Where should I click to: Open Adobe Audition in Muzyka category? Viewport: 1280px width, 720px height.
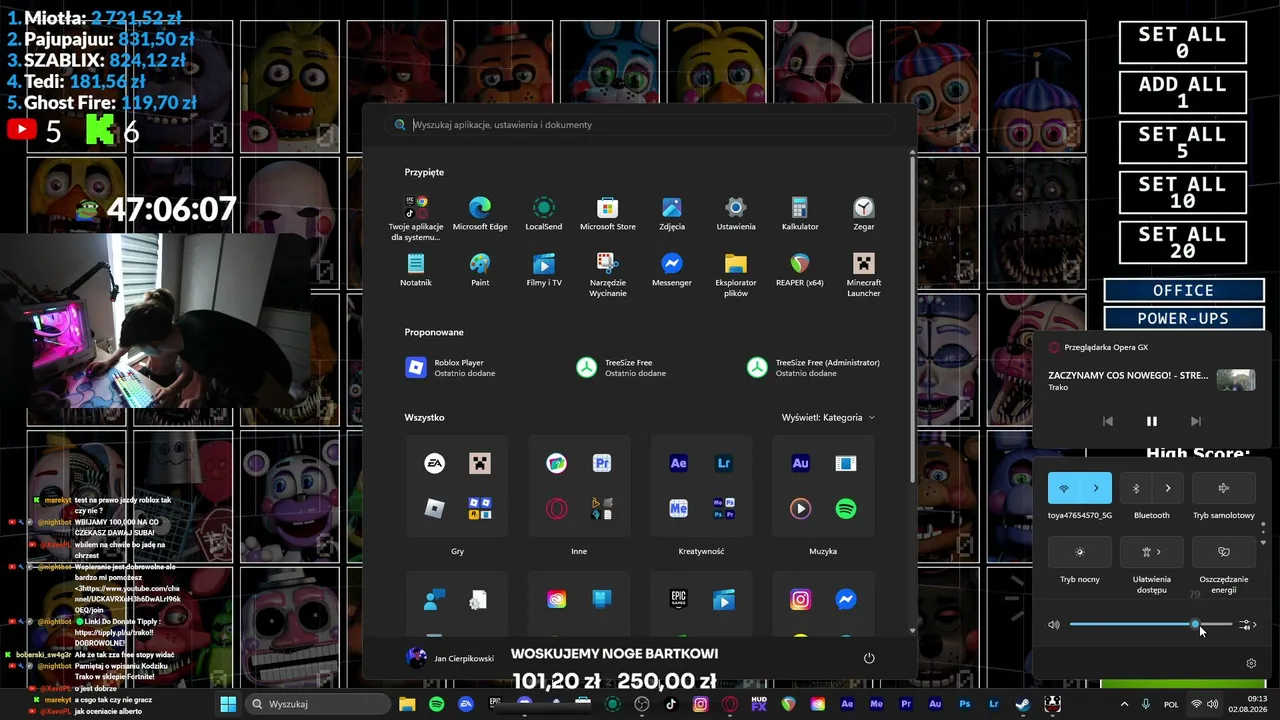[800, 463]
